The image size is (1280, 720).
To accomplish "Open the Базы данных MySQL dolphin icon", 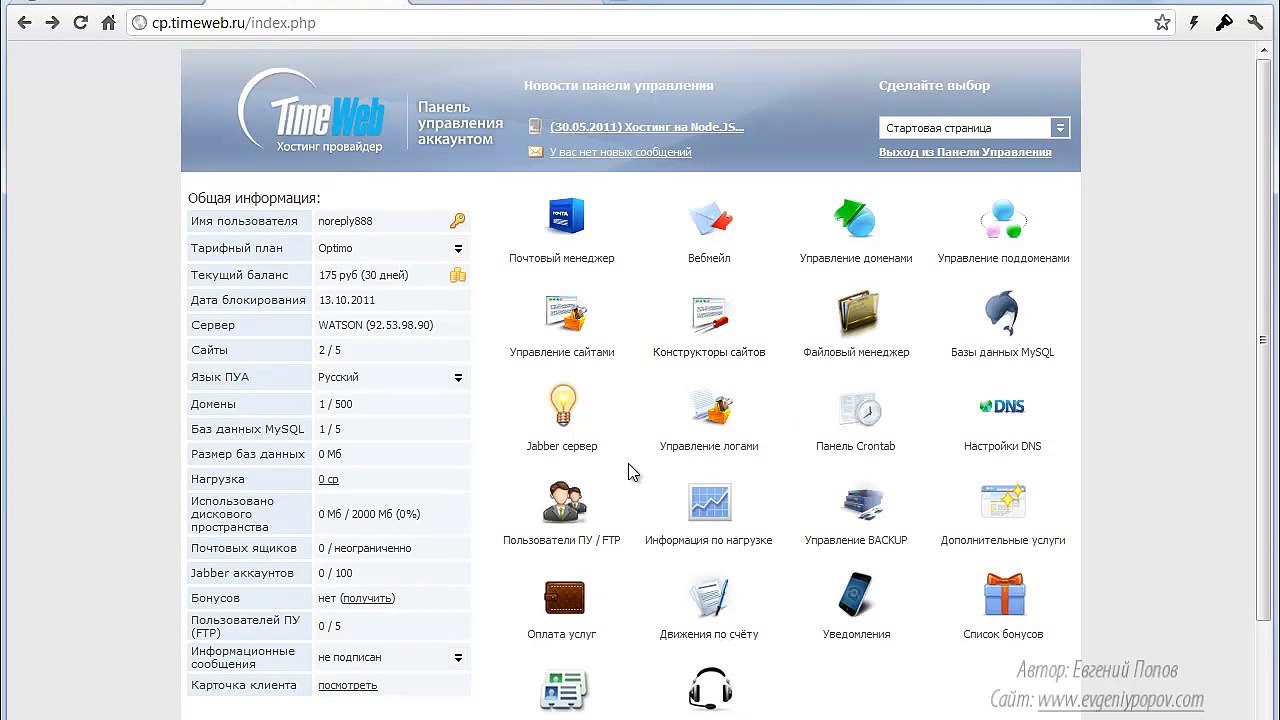I will coord(1002,312).
